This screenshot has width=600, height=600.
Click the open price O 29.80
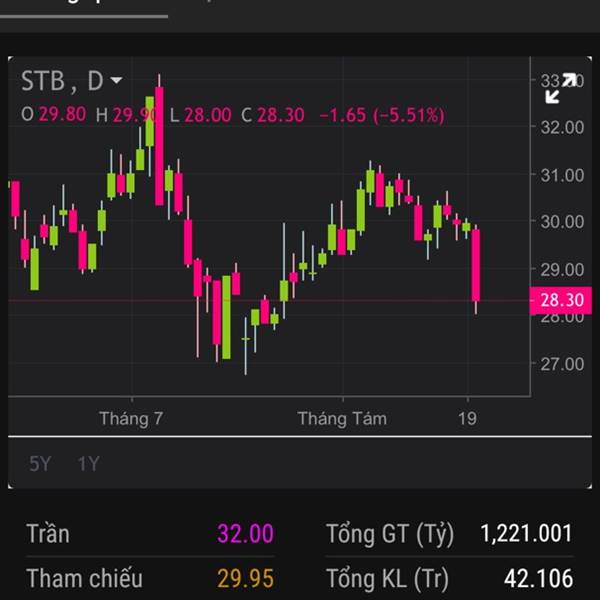click(54, 114)
